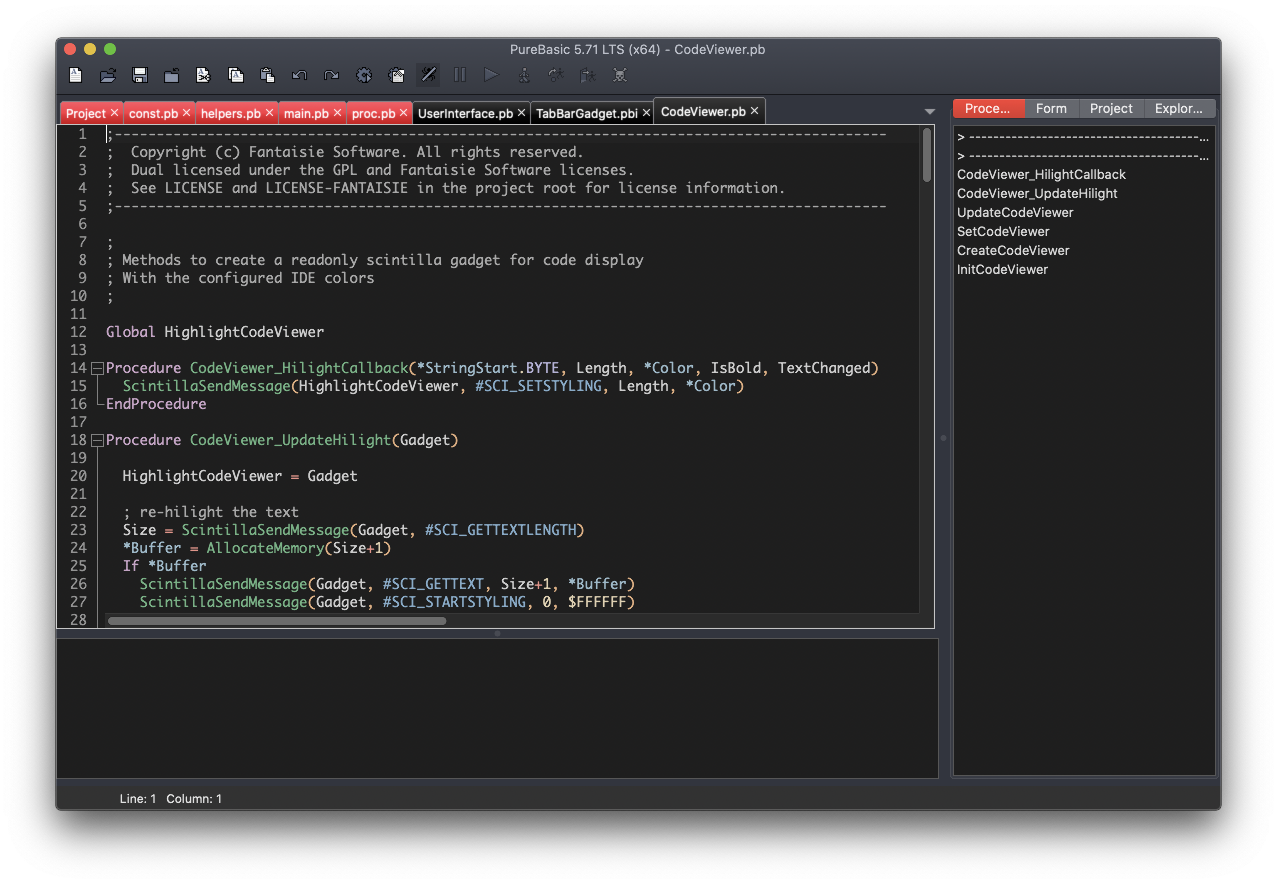Close the helpers.pb tab
Image resolution: width=1277 pixels, height=884 pixels.
(x=270, y=113)
